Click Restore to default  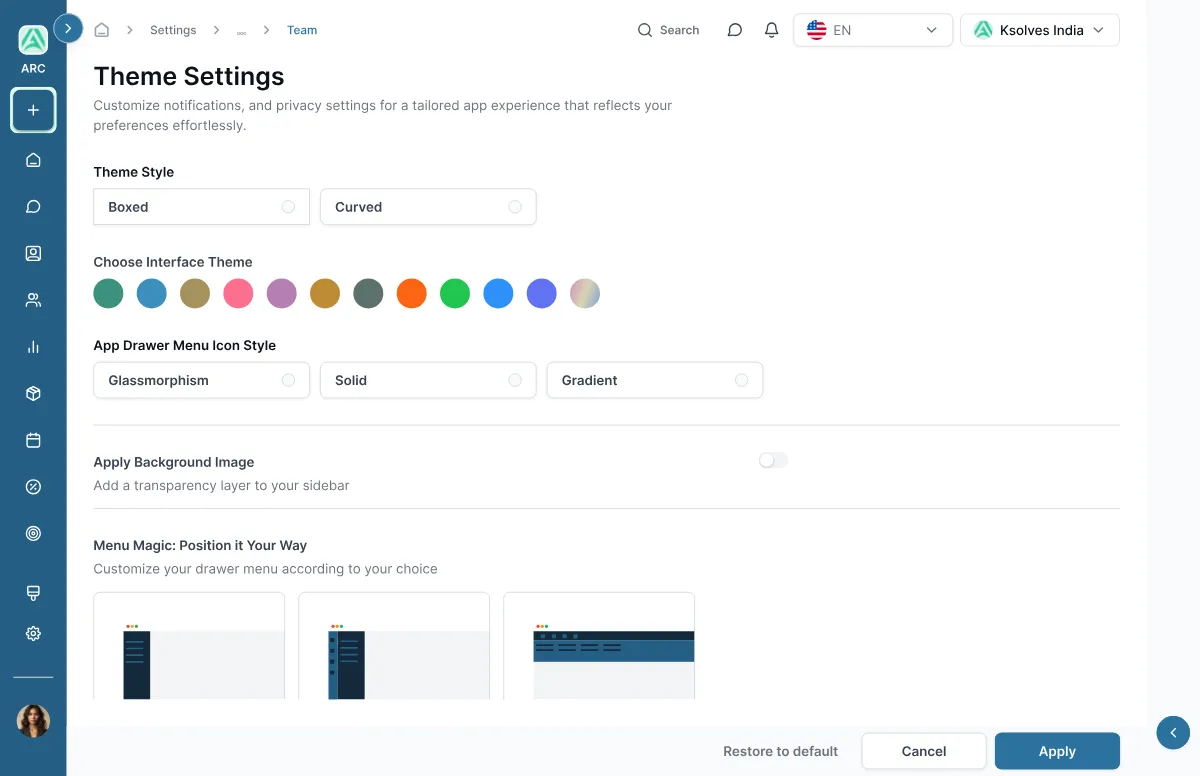(x=780, y=751)
